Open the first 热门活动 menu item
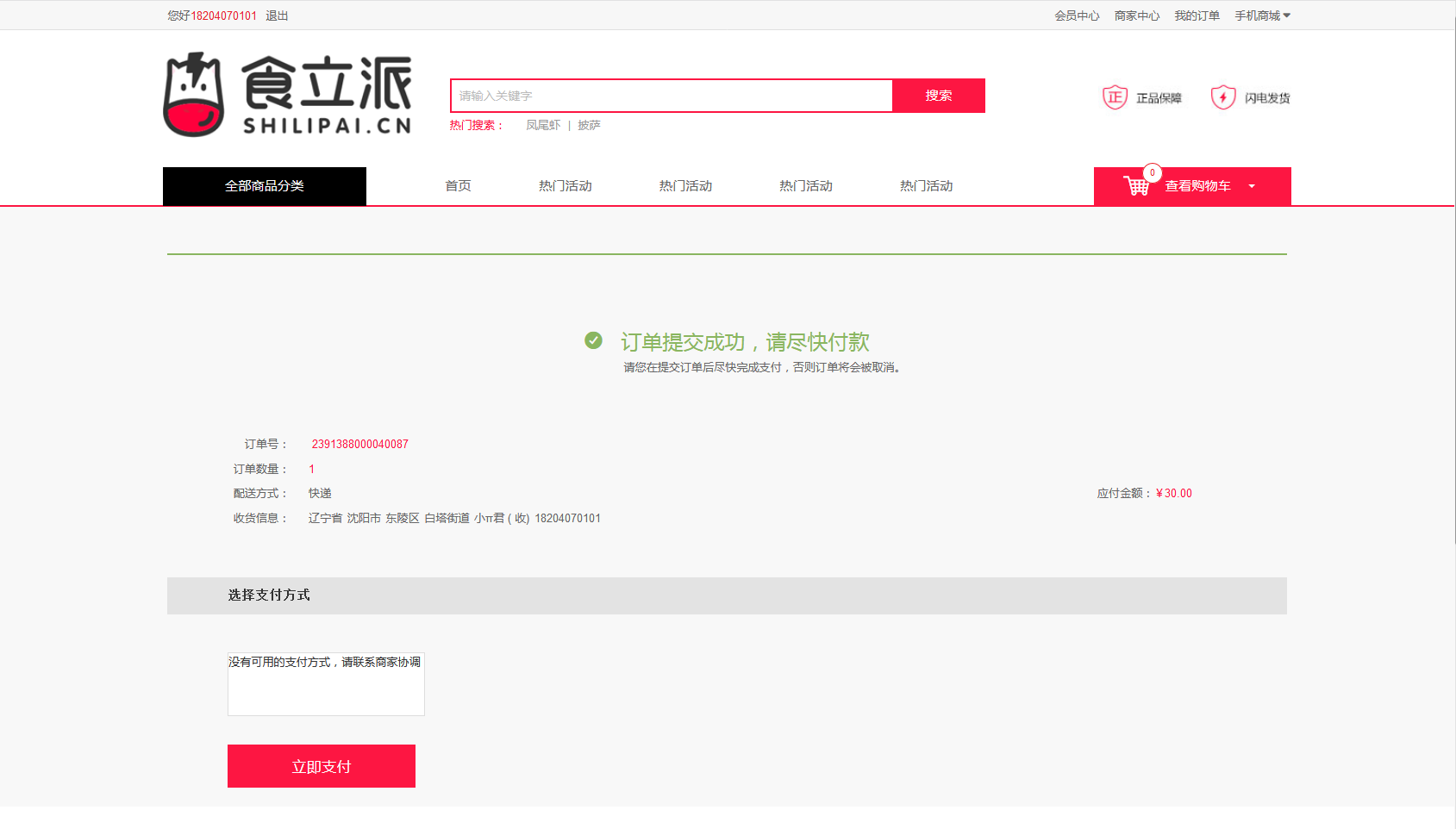 [x=566, y=186]
